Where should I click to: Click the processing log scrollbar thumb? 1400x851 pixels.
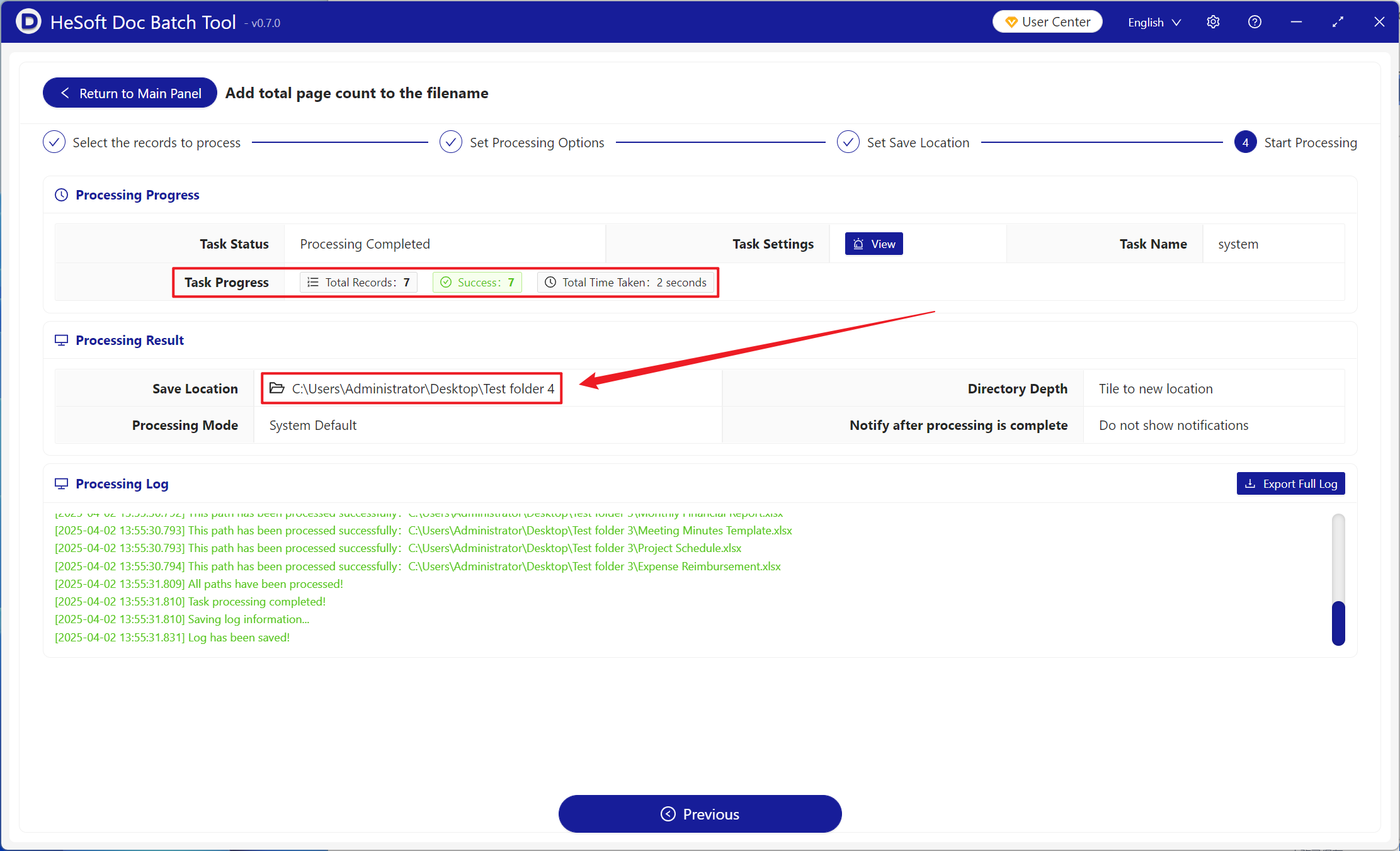coord(1338,623)
